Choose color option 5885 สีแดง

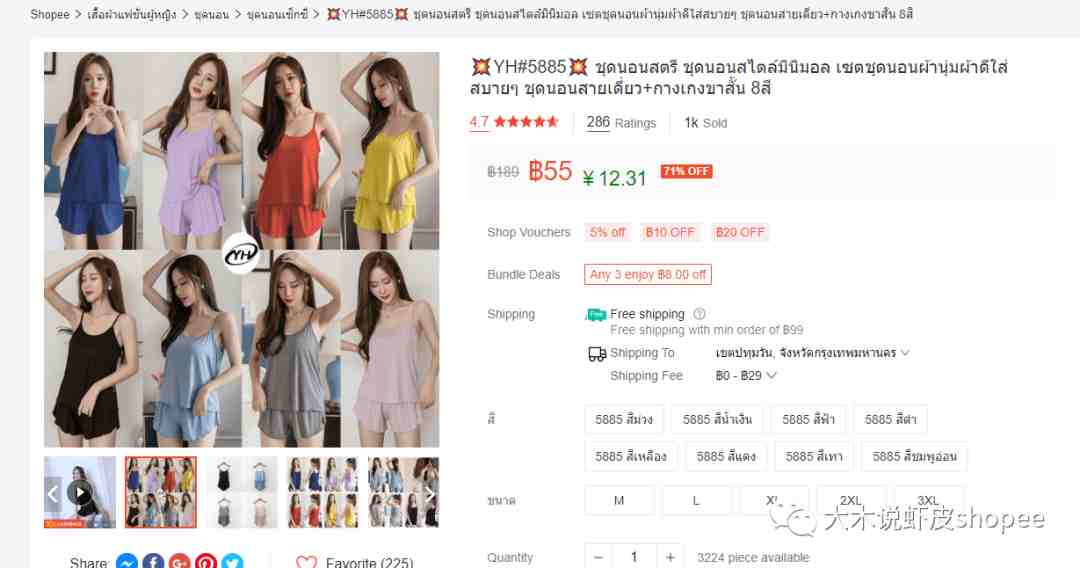[x=726, y=456]
